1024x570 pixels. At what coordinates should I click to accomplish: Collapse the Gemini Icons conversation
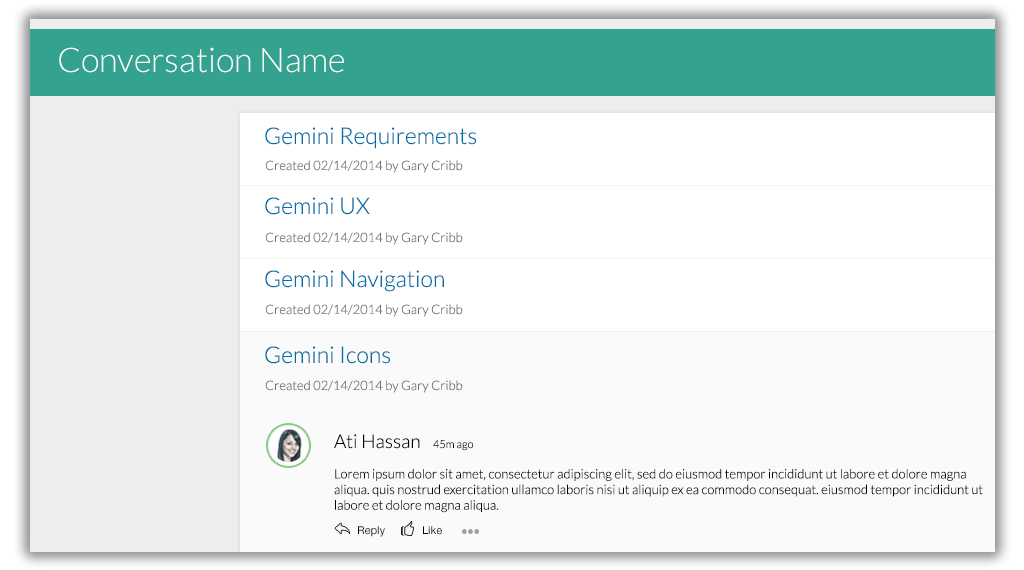click(x=327, y=355)
